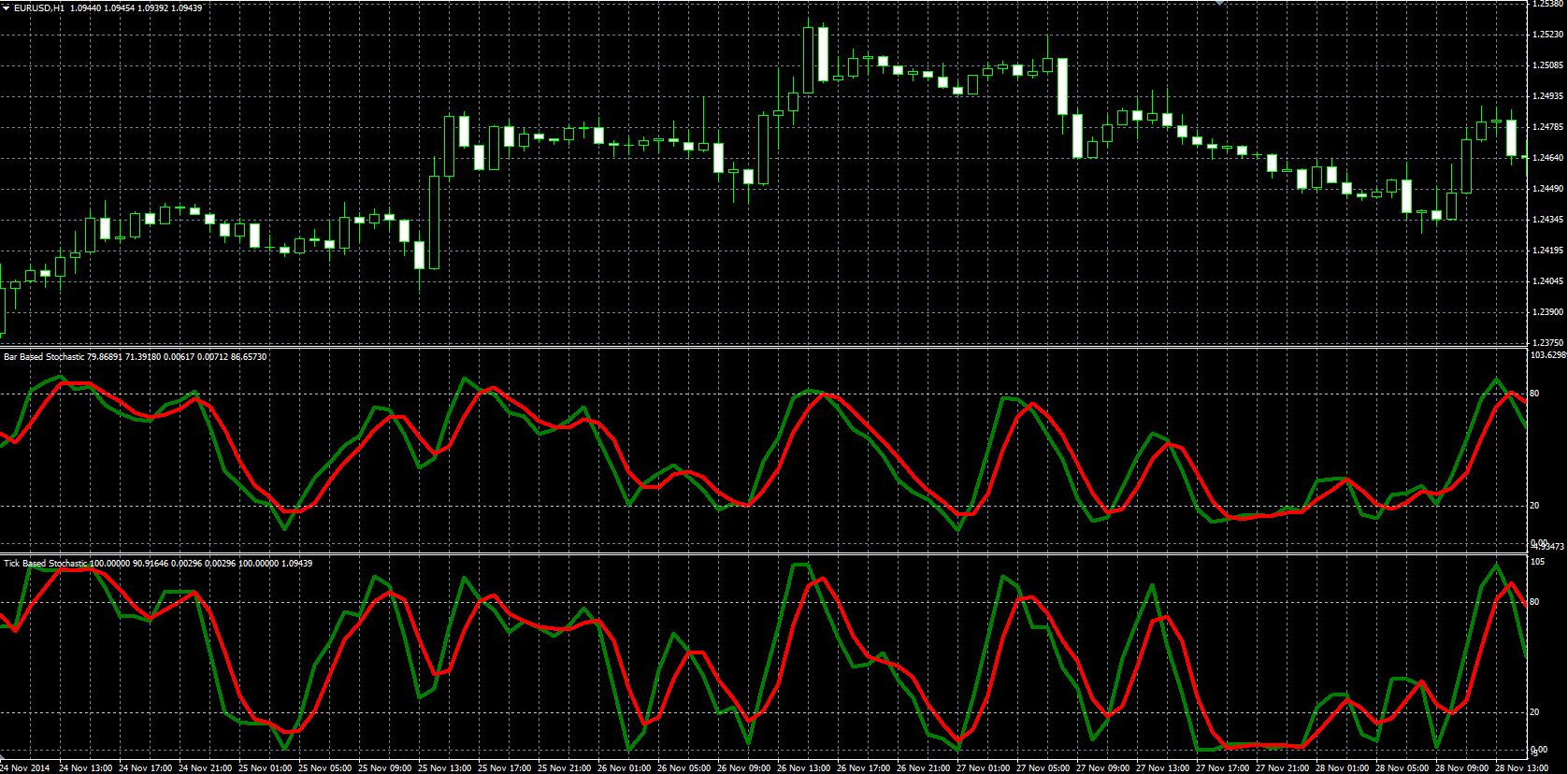Image resolution: width=1568 pixels, height=774 pixels.
Task: Click the 28 Nov 01:00 time label
Action: point(1342,768)
